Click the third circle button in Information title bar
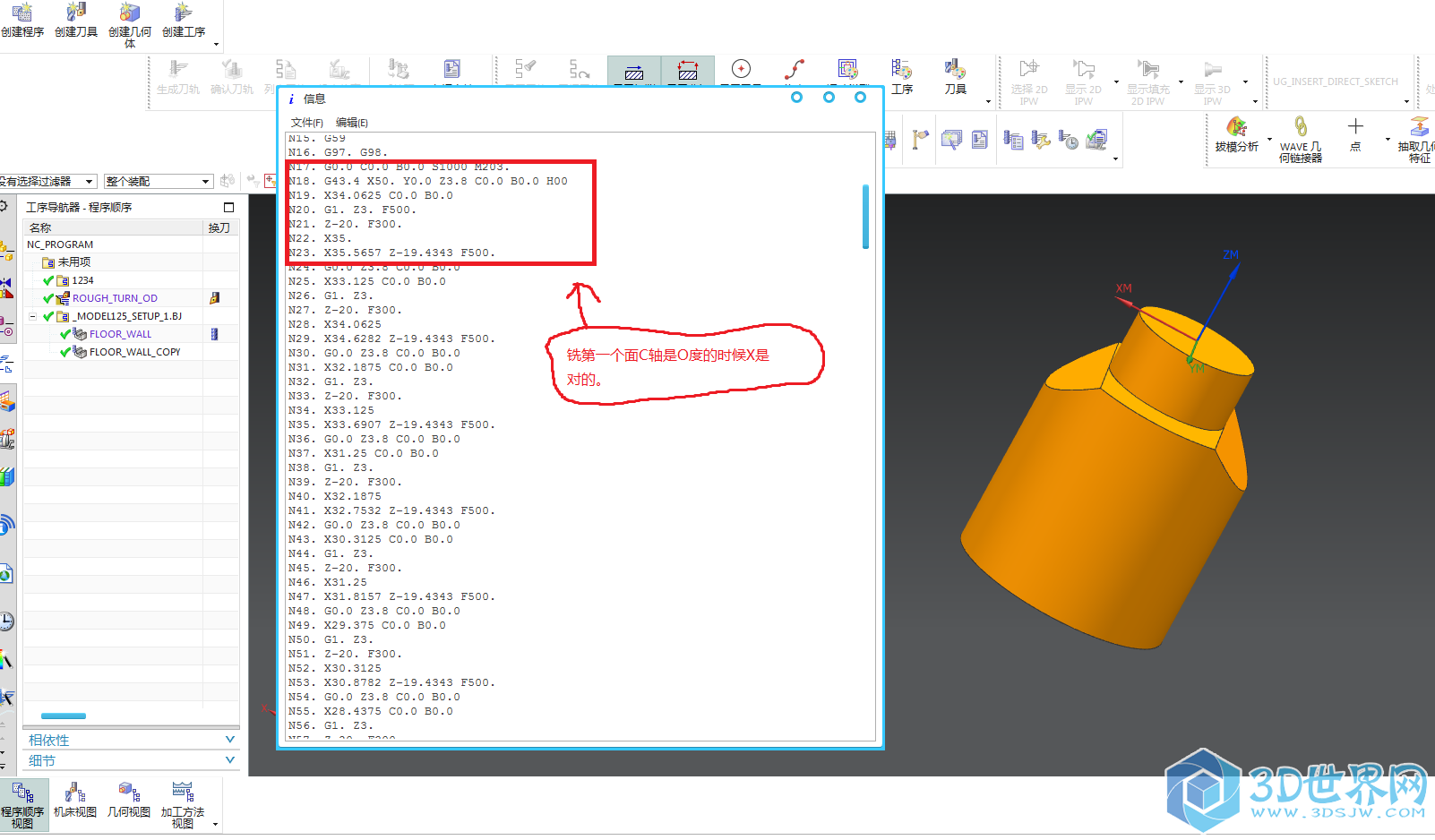This screenshot has height=840, width=1435. tap(860, 97)
